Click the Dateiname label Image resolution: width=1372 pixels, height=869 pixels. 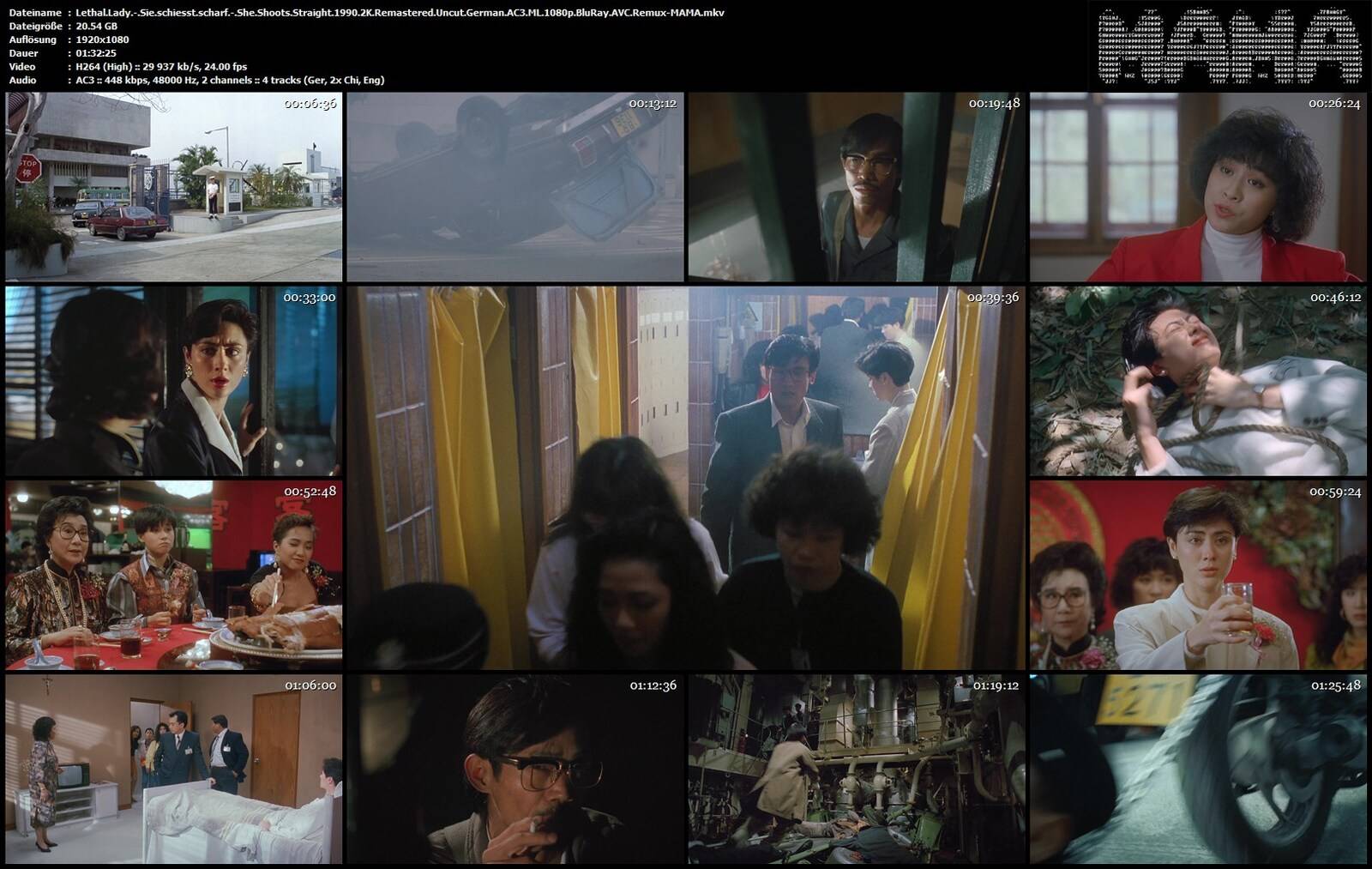35,13
